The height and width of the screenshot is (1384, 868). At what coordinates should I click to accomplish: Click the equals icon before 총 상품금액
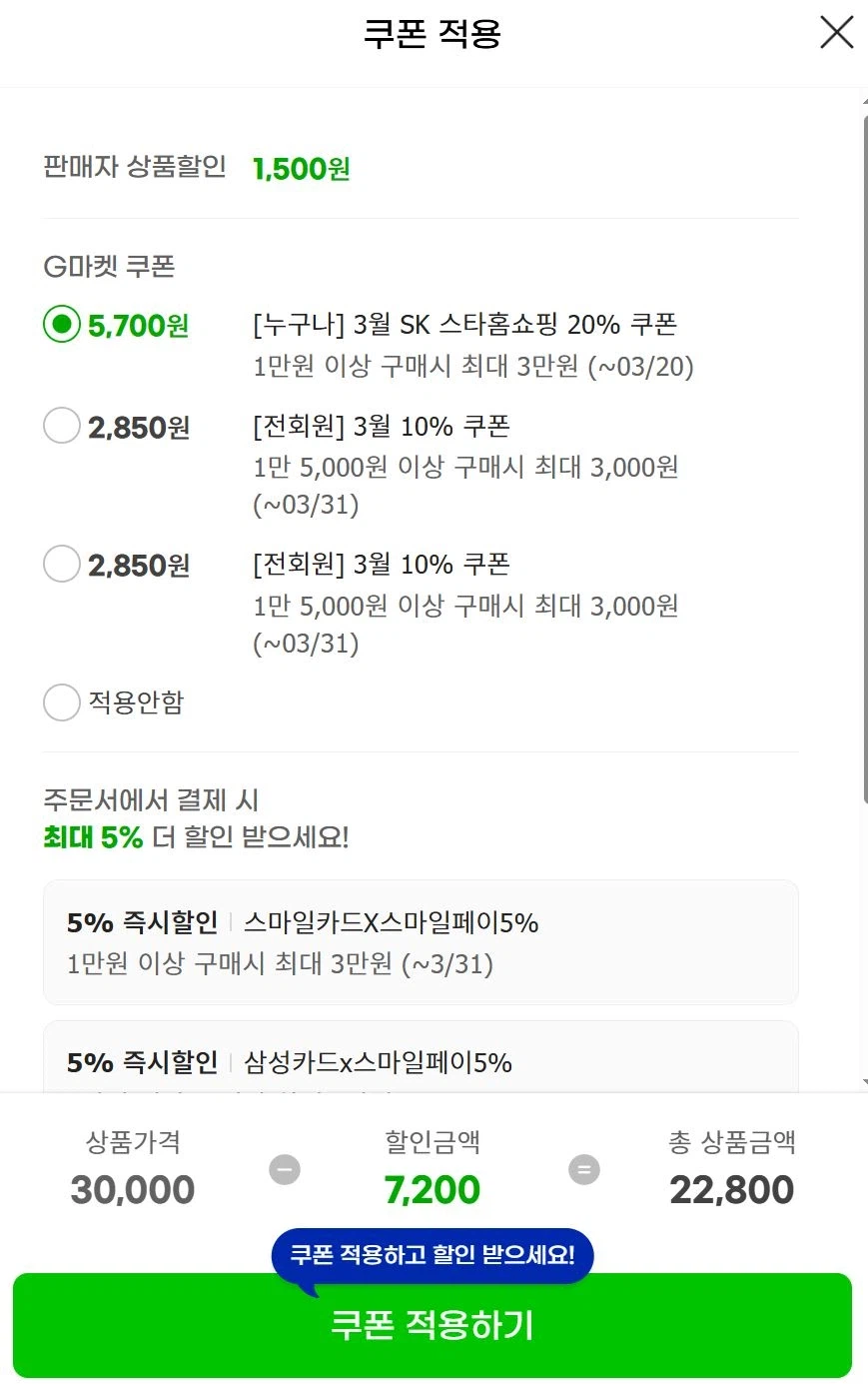[x=584, y=1168]
